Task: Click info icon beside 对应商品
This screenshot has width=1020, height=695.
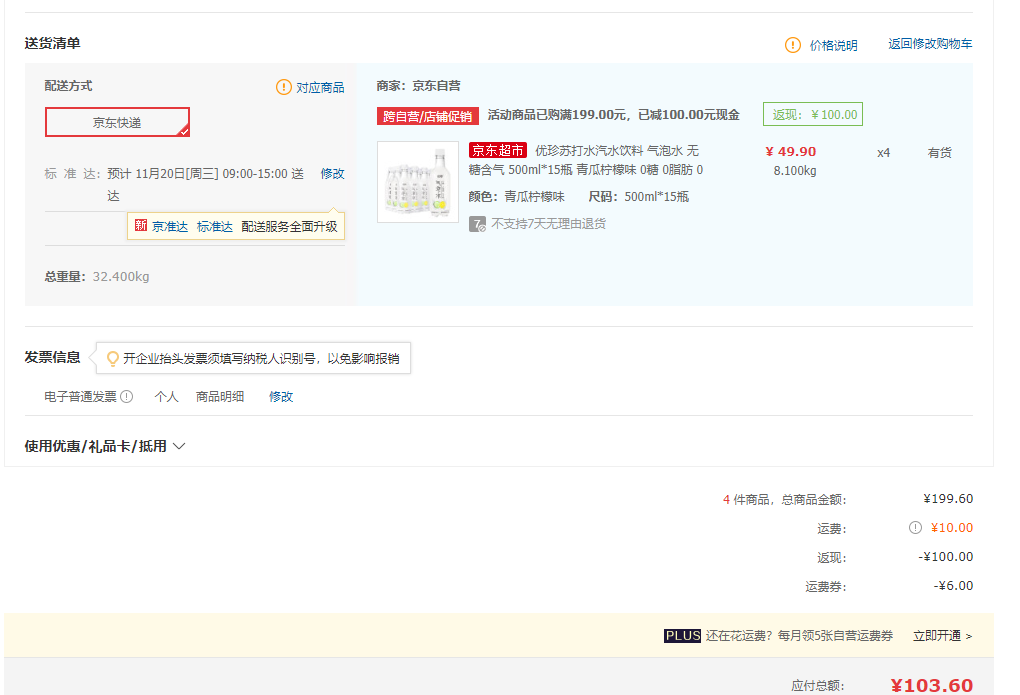Action: 284,87
